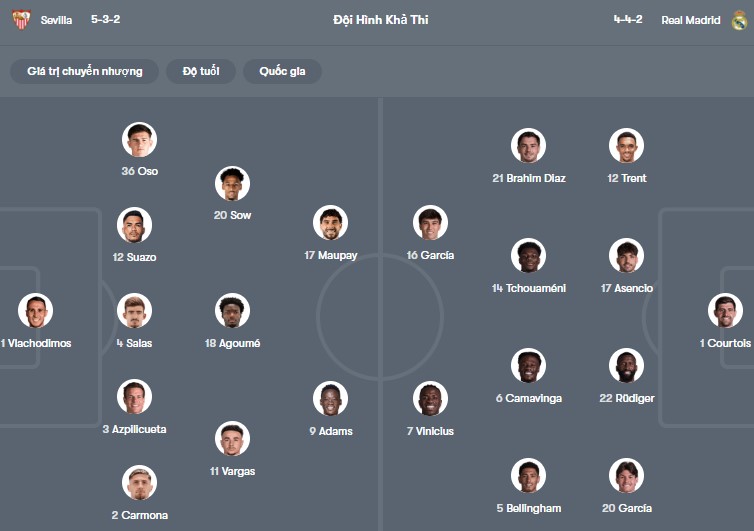
Task: Click 18 Agoumé player avatar
Action: coord(232,311)
